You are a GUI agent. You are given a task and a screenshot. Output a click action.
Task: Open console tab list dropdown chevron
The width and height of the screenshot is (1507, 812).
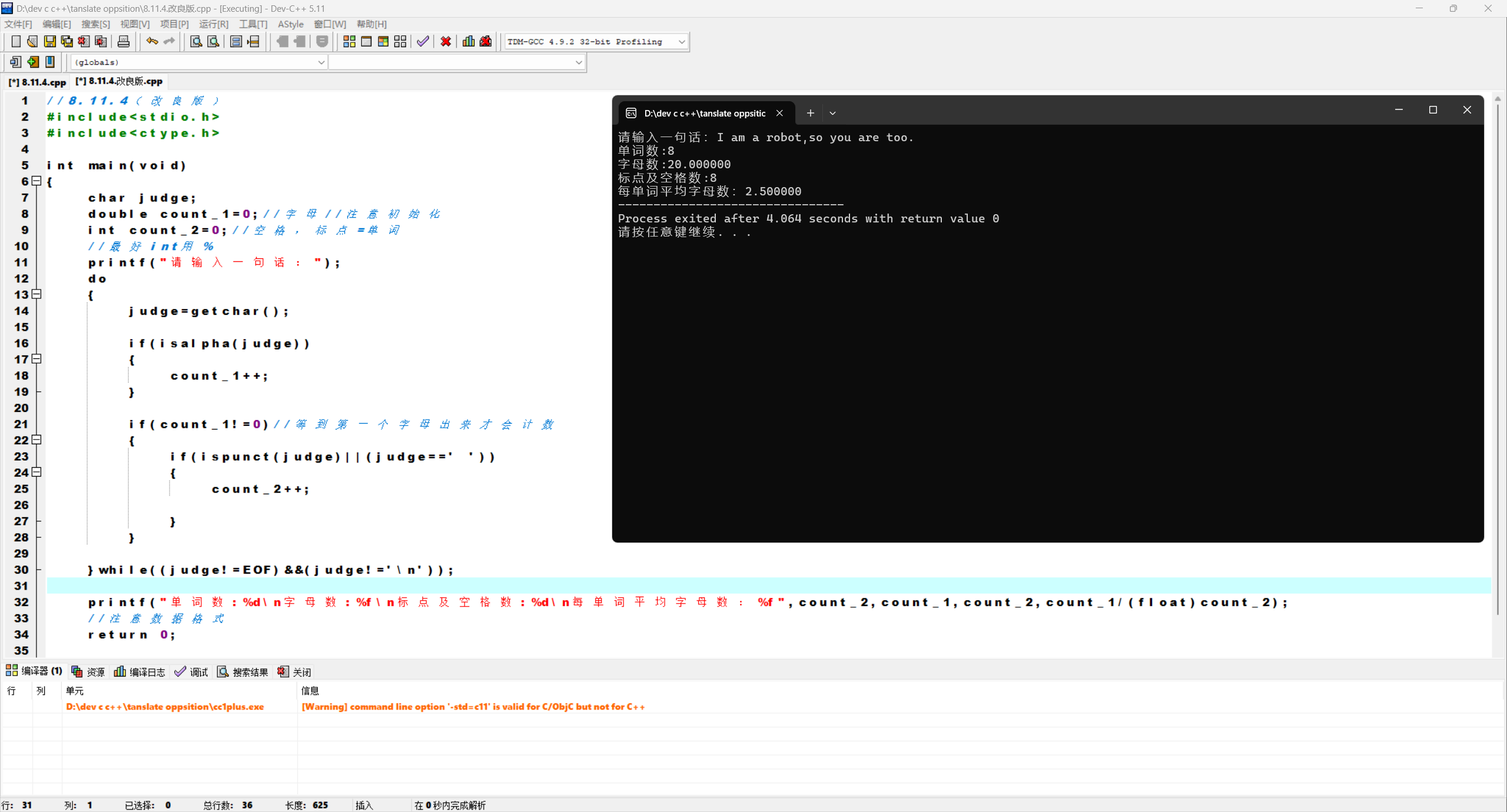click(x=832, y=113)
